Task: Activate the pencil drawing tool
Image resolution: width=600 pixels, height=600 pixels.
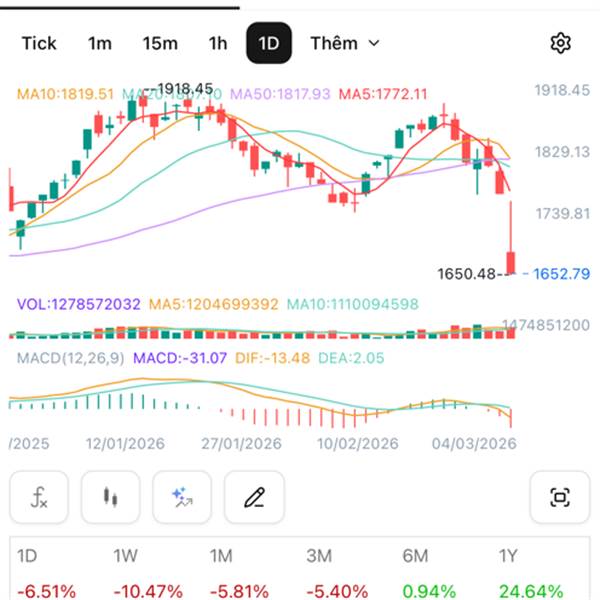Action: click(x=254, y=497)
